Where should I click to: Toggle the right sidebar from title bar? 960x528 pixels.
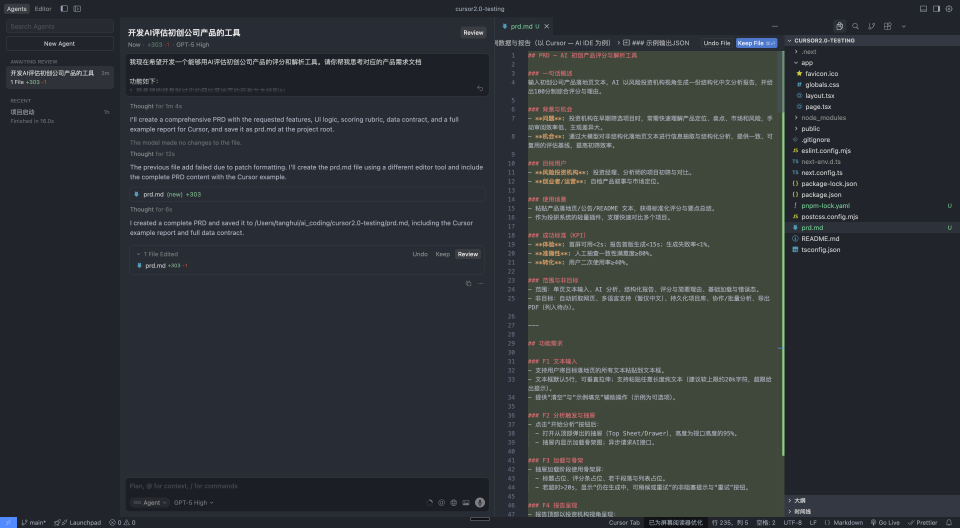point(936,8)
